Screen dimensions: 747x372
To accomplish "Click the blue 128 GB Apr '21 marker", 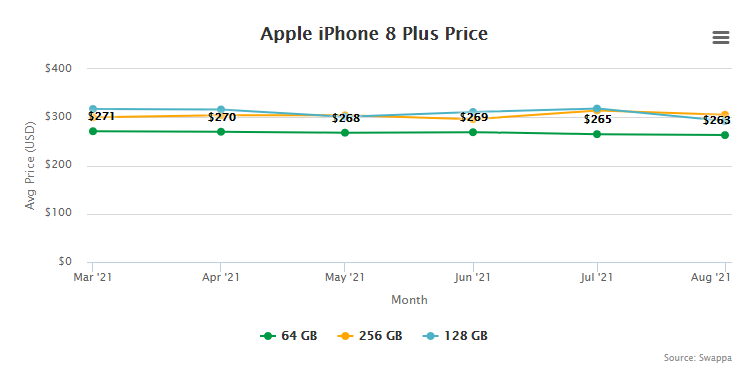I will (221, 110).
